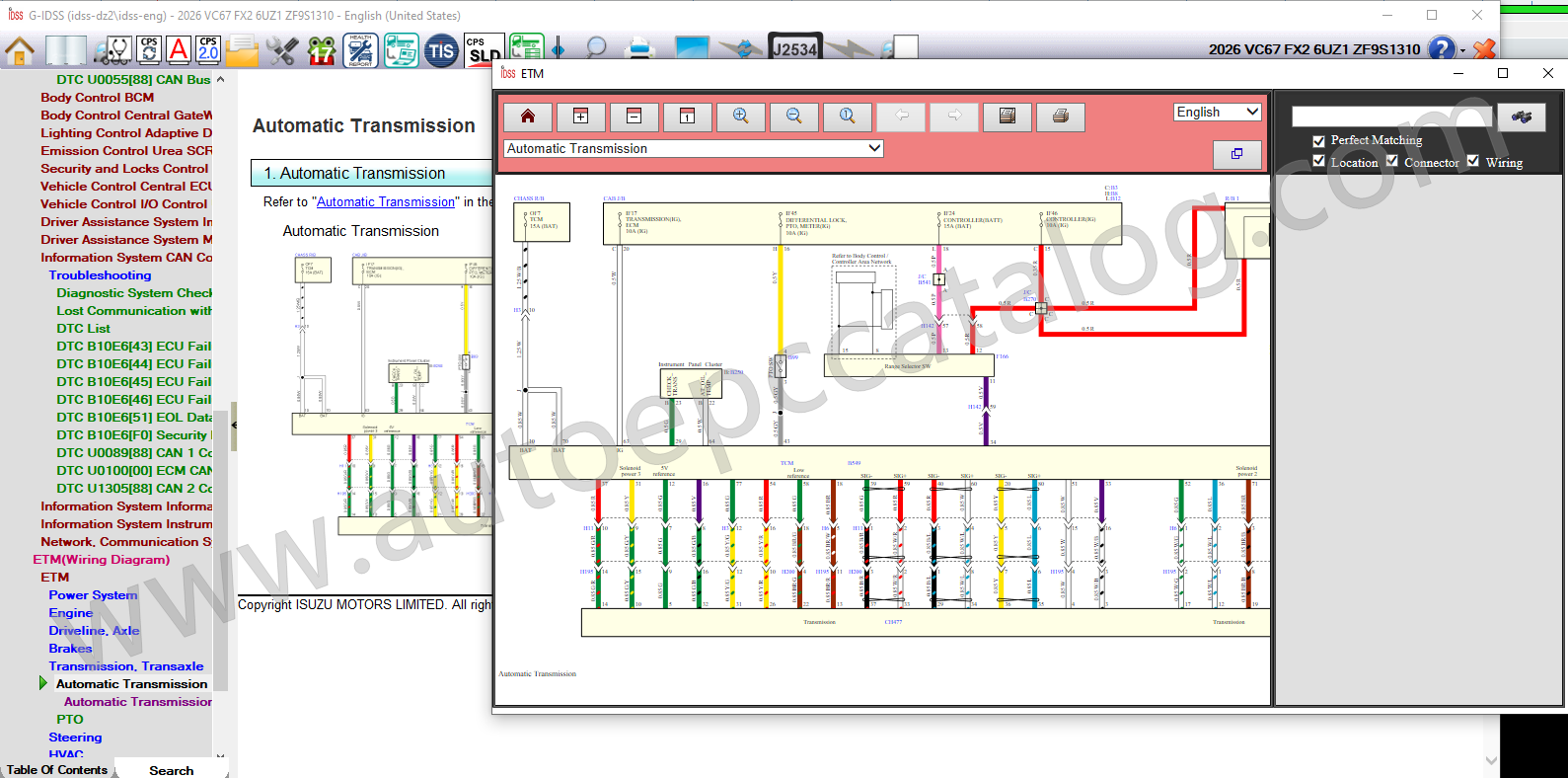
Task: Open the wrench and screwdriver tools icon
Action: pos(282,50)
